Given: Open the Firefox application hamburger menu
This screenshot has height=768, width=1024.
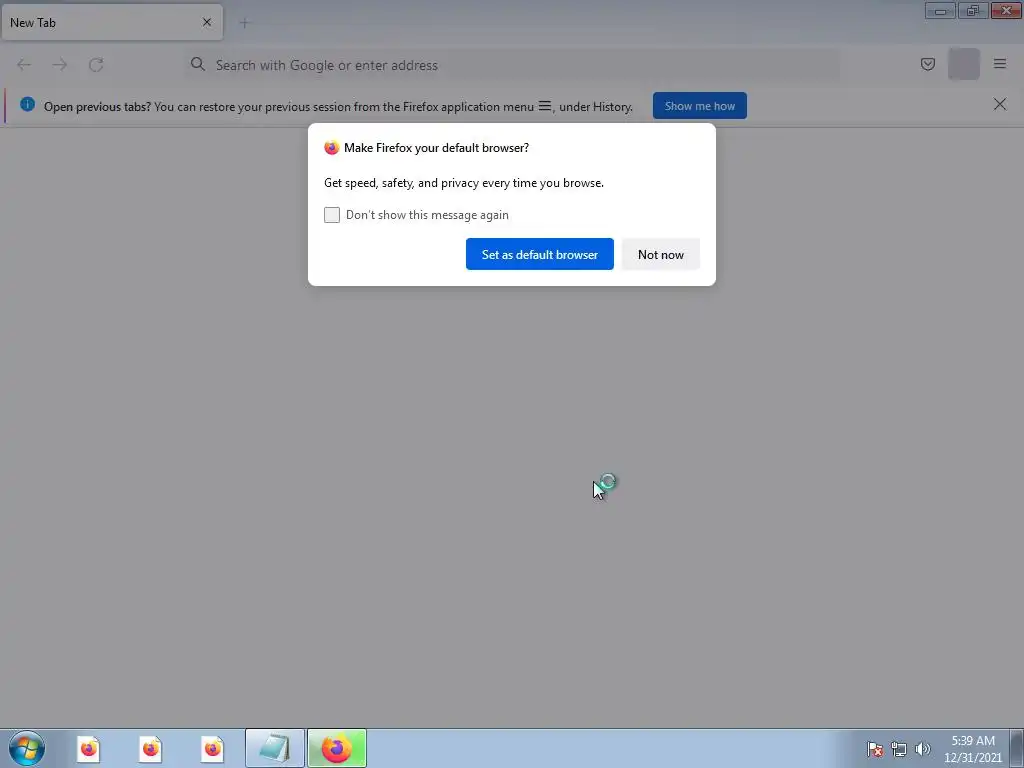Looking at the screenshot, I should (x=1000, y=64).
